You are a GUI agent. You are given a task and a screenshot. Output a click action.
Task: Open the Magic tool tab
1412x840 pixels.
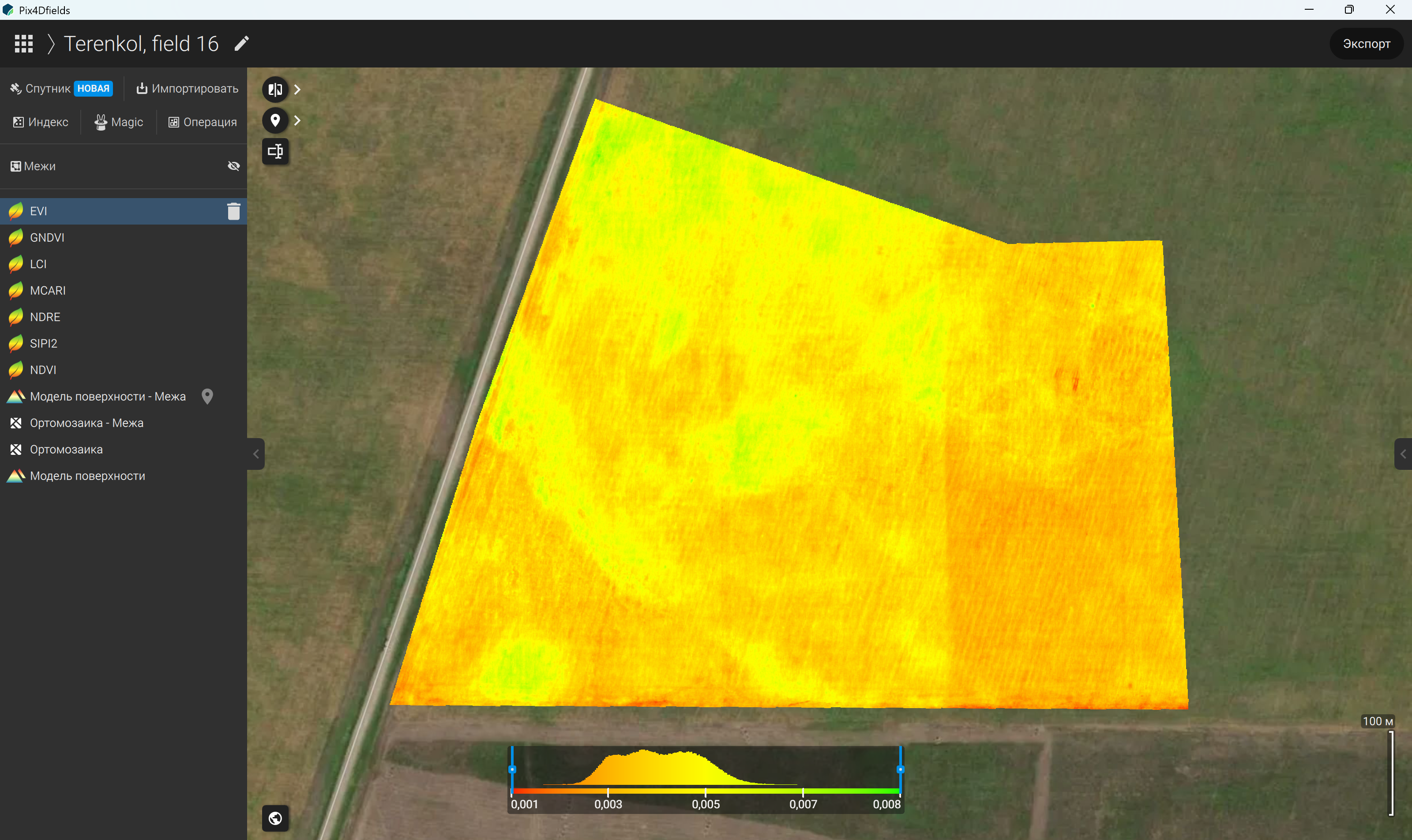coord(119,122)
